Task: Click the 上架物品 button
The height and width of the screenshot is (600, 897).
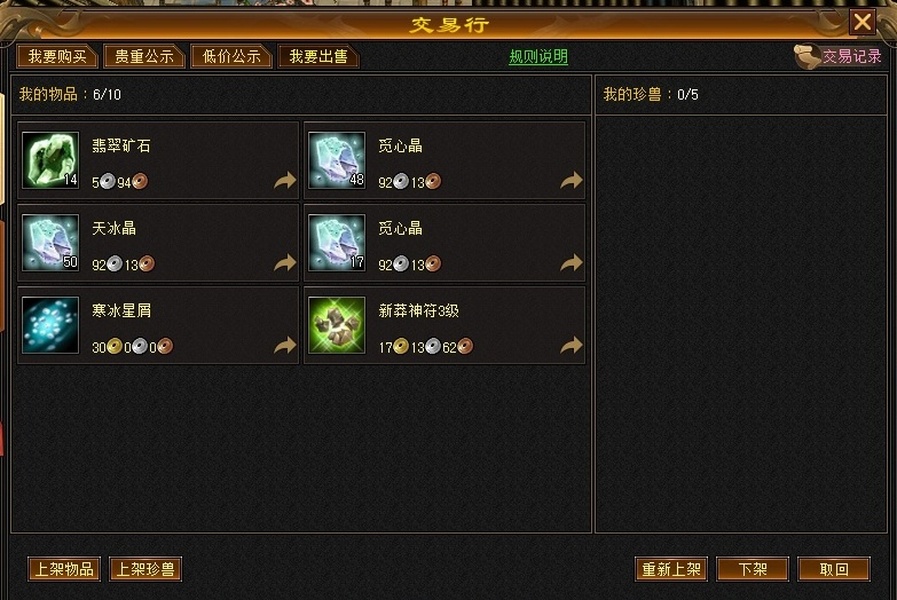Action: click(x=64, y=569)
